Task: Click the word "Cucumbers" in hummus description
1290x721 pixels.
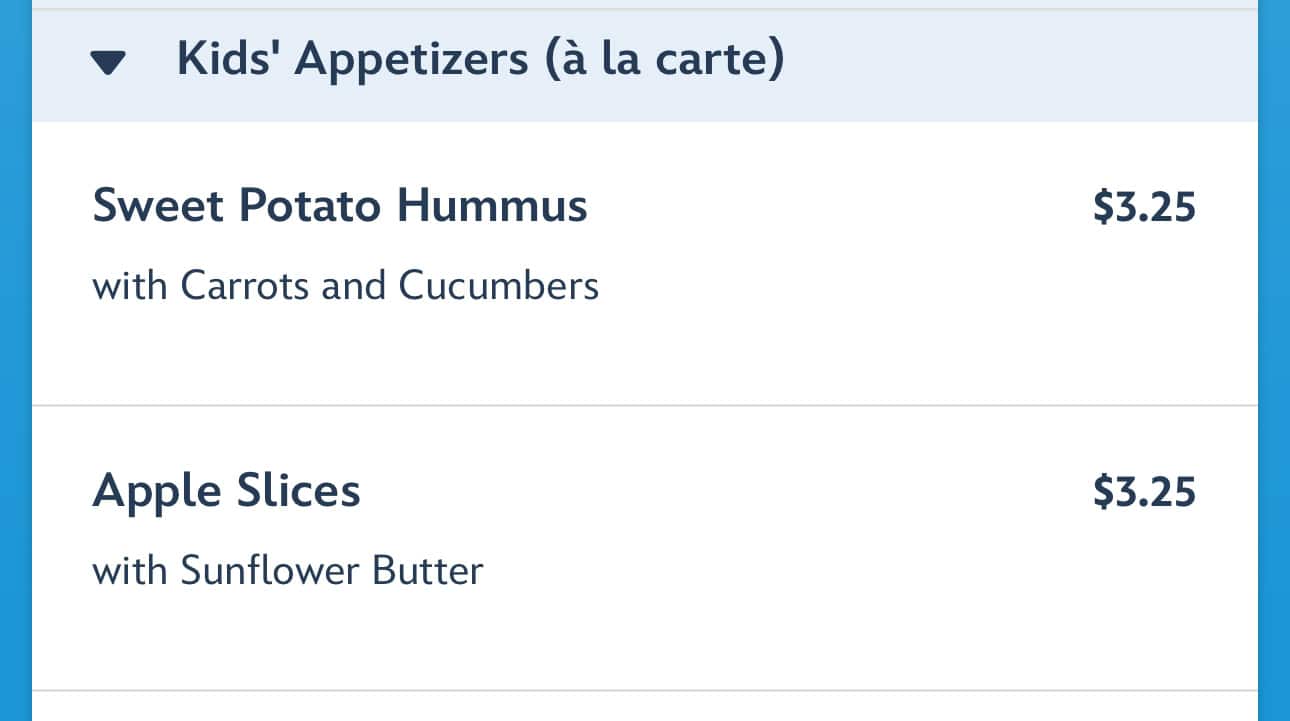Action: pyautogui.click(x=499, y=286)
